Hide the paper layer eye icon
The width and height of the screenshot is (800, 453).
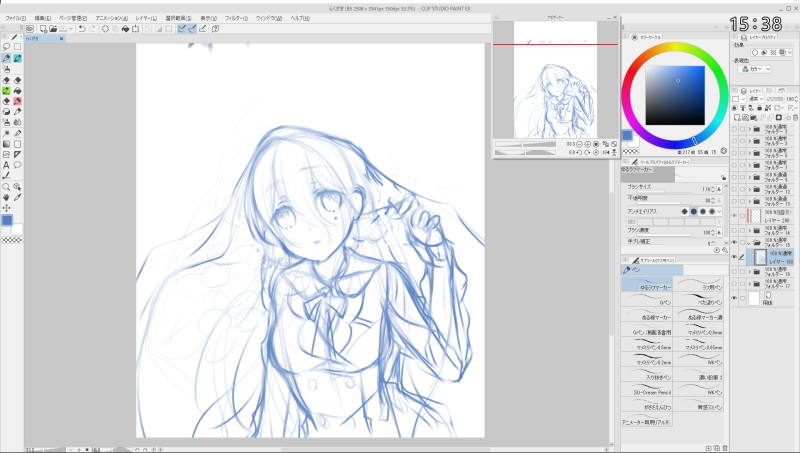pos(734,298)
